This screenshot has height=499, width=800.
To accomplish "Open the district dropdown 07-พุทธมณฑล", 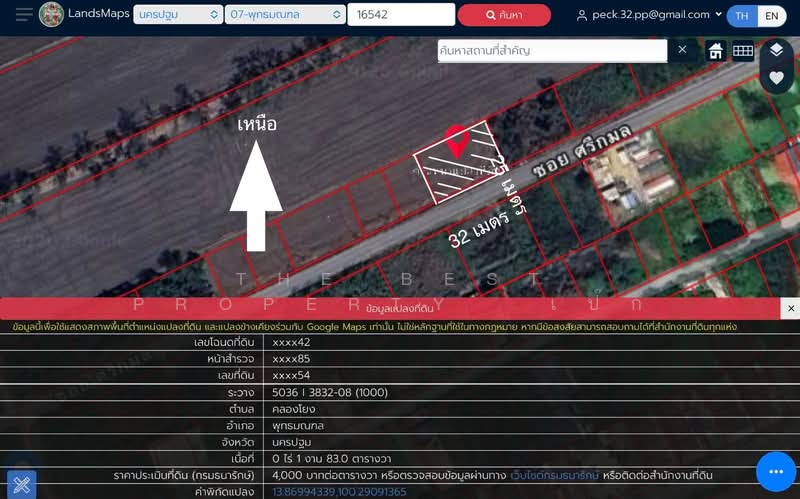I will coord(284,15).
